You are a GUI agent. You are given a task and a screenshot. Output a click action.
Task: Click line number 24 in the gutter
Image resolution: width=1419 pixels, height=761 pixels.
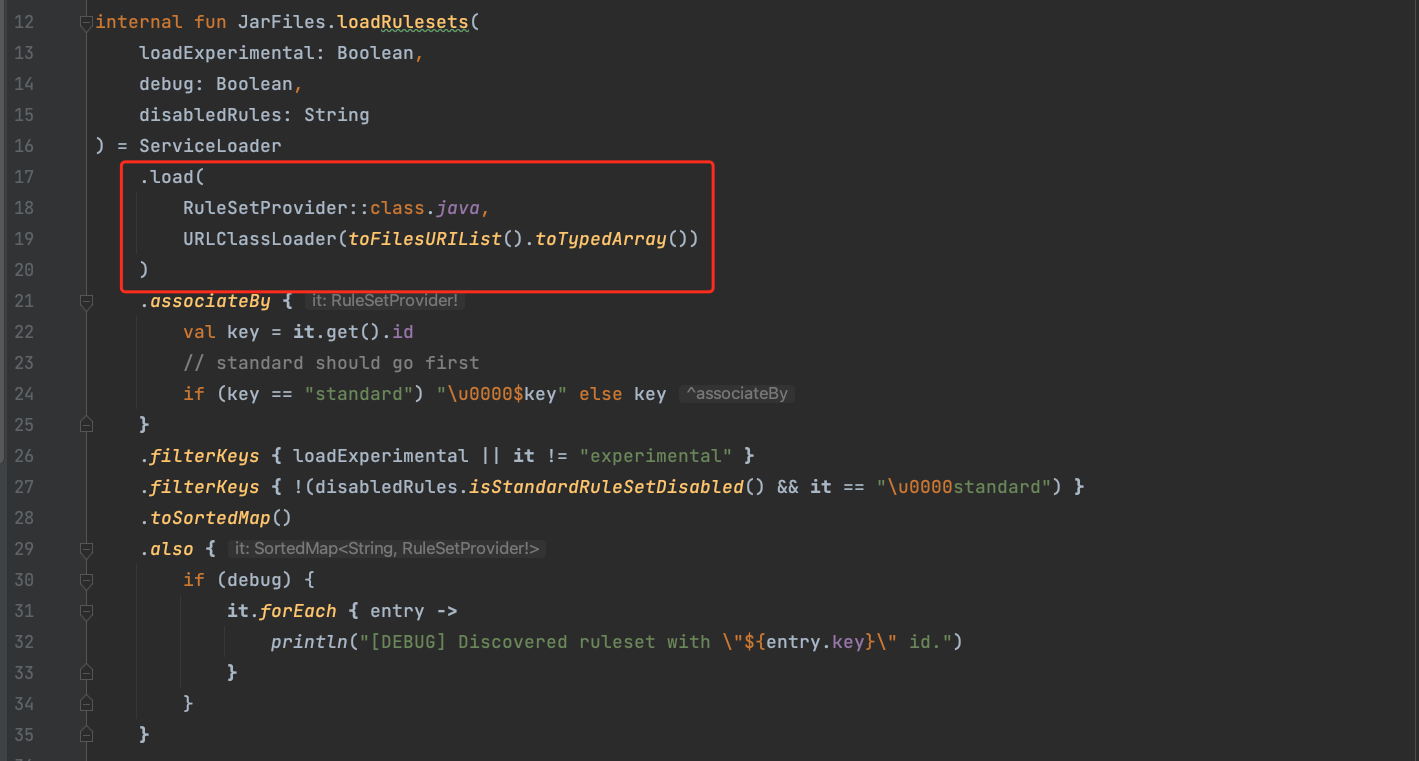24,394
